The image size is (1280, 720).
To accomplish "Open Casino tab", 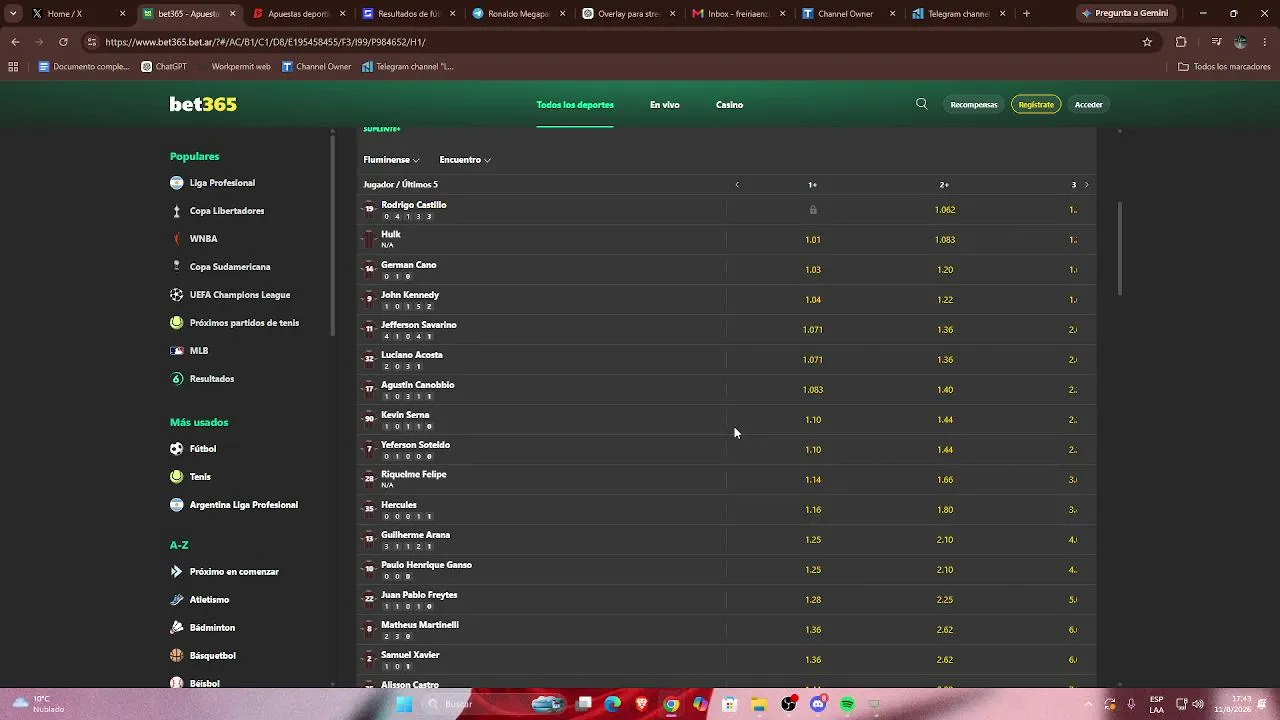I will click(x=729, y=105).
